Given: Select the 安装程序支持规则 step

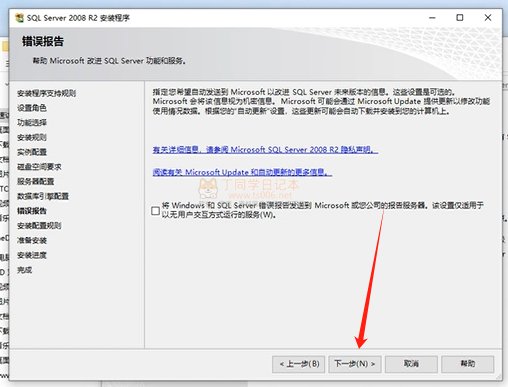Looking at the screenshot, I should point(46,93).
